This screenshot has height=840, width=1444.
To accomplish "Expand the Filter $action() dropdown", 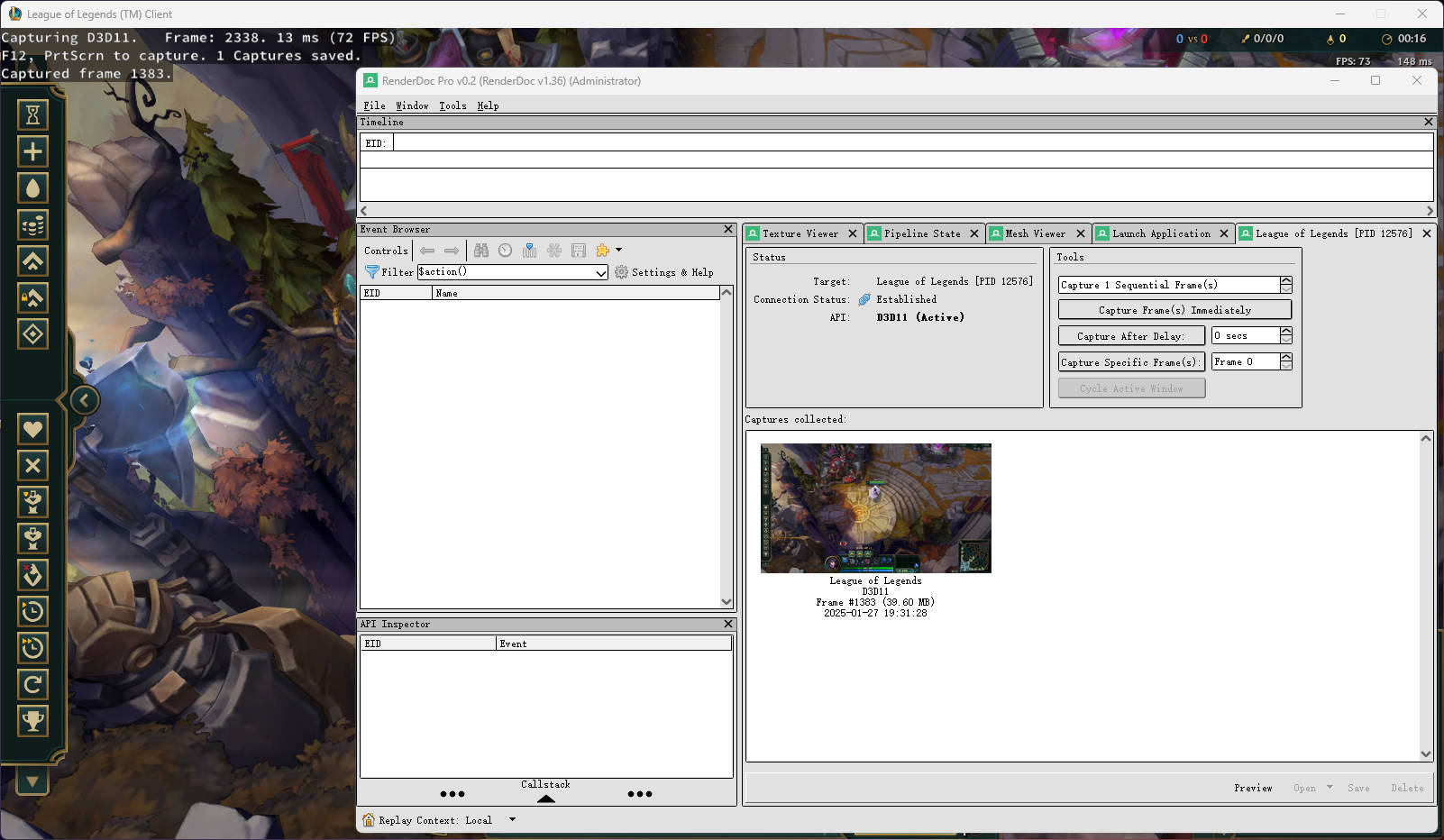I will tap(601, 271).
